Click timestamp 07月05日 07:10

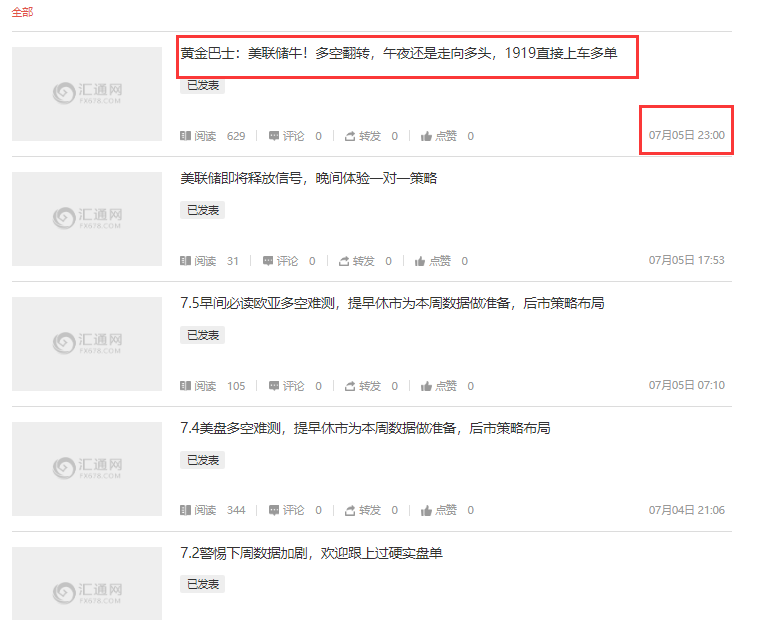click(x=686, y=385)
